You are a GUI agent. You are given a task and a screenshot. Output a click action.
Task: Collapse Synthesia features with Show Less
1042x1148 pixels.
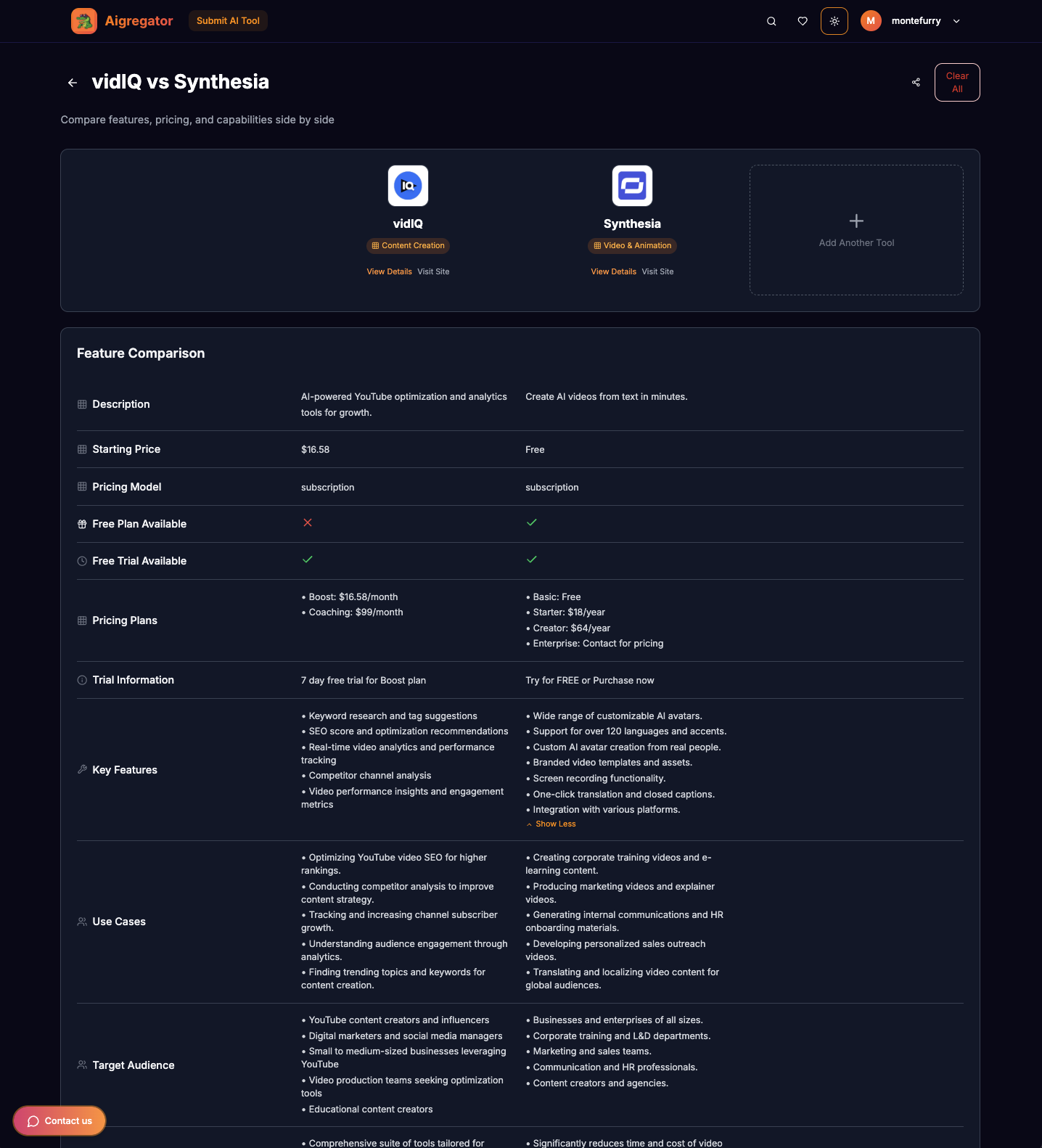click(x=551, y=824)
